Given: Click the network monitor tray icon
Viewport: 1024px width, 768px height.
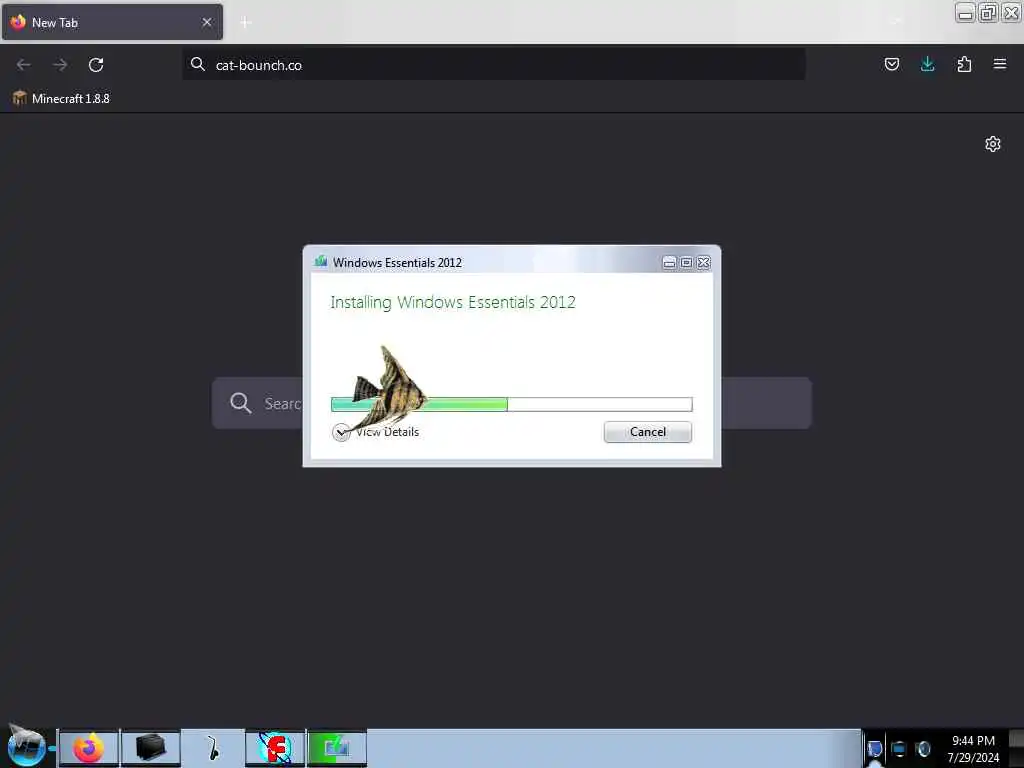Looking at the screenshot, I should point(899,749).
